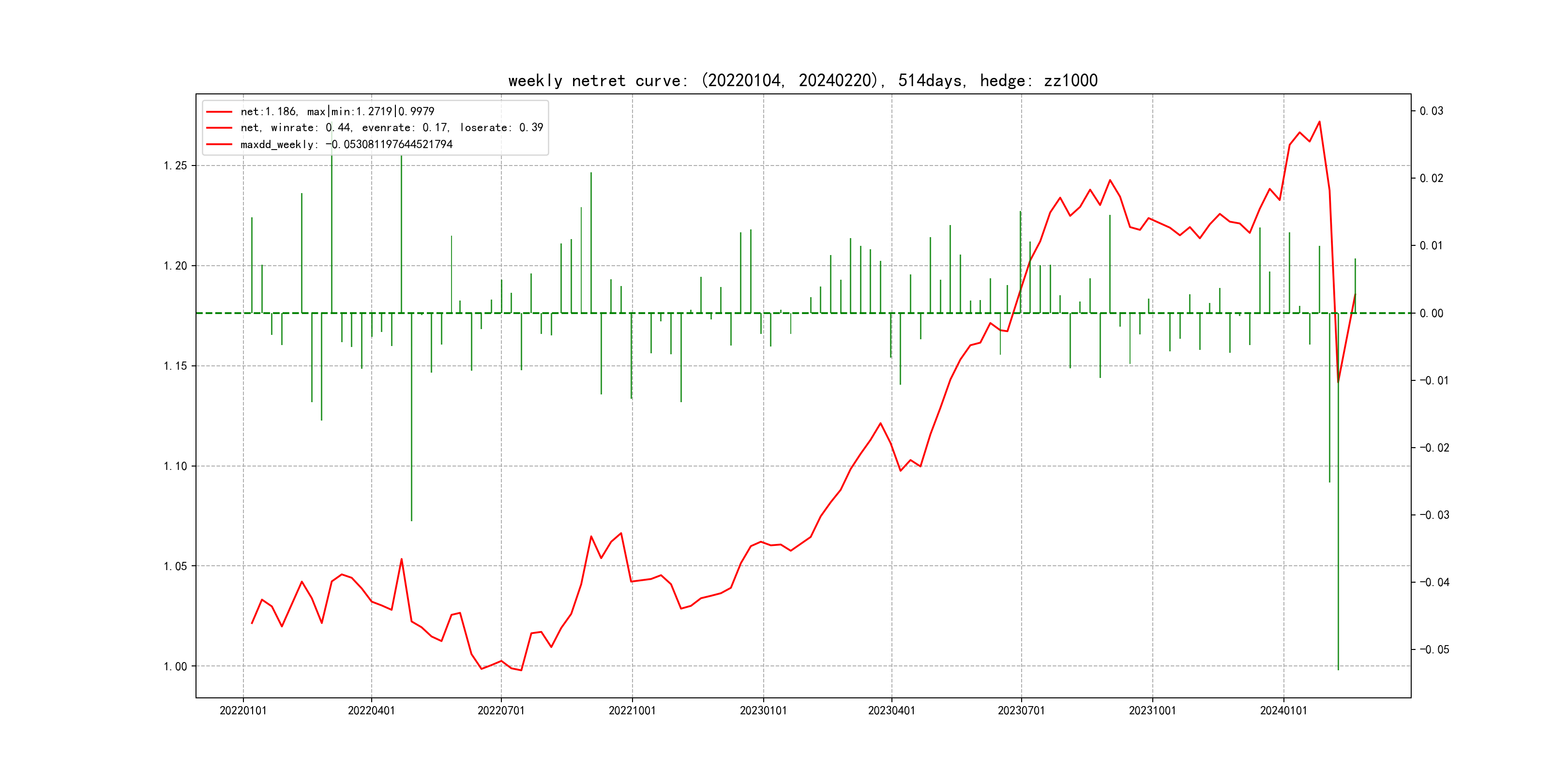Click the 0.00 right axis label
Viewport: 1568px width, 784px height.
1431,314
